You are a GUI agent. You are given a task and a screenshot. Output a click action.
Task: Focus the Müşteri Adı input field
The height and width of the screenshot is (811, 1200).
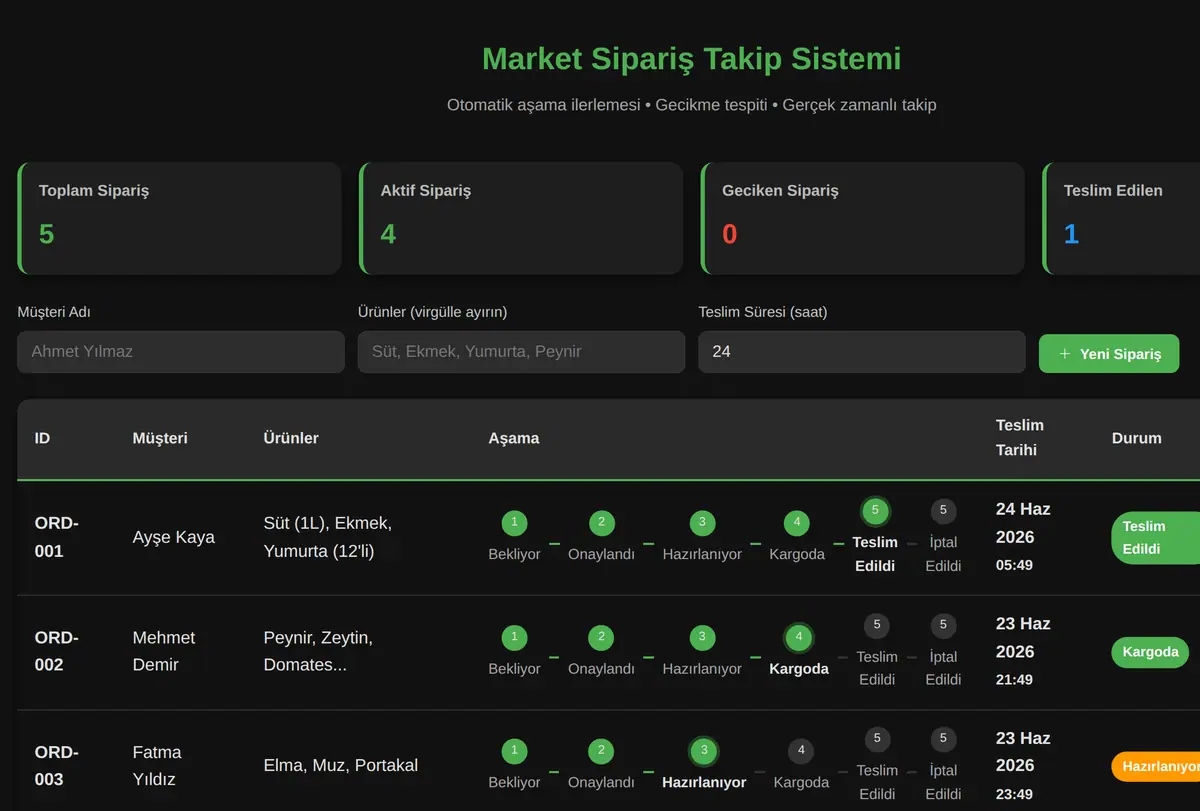tap(181, 352)
